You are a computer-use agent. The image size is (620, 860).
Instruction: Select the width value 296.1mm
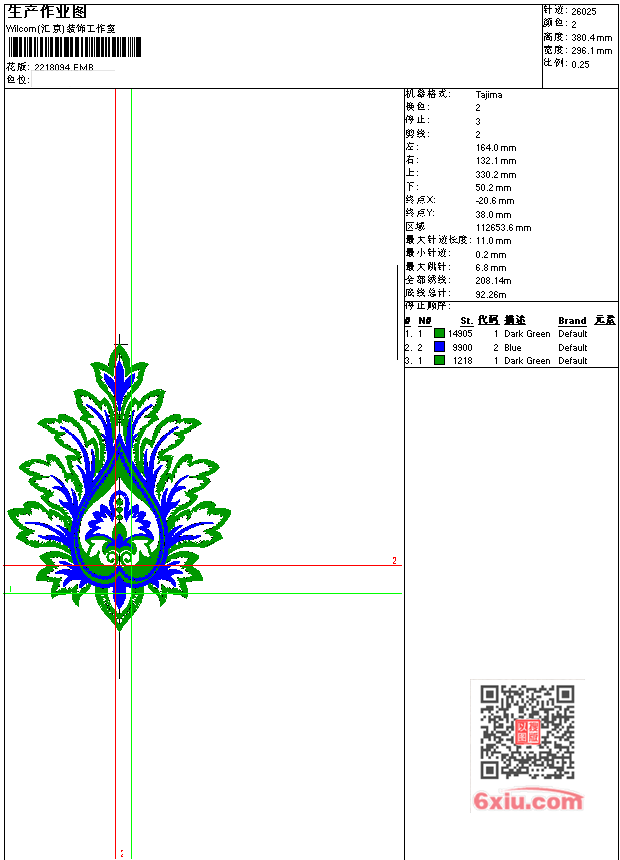tap(591, 50)
